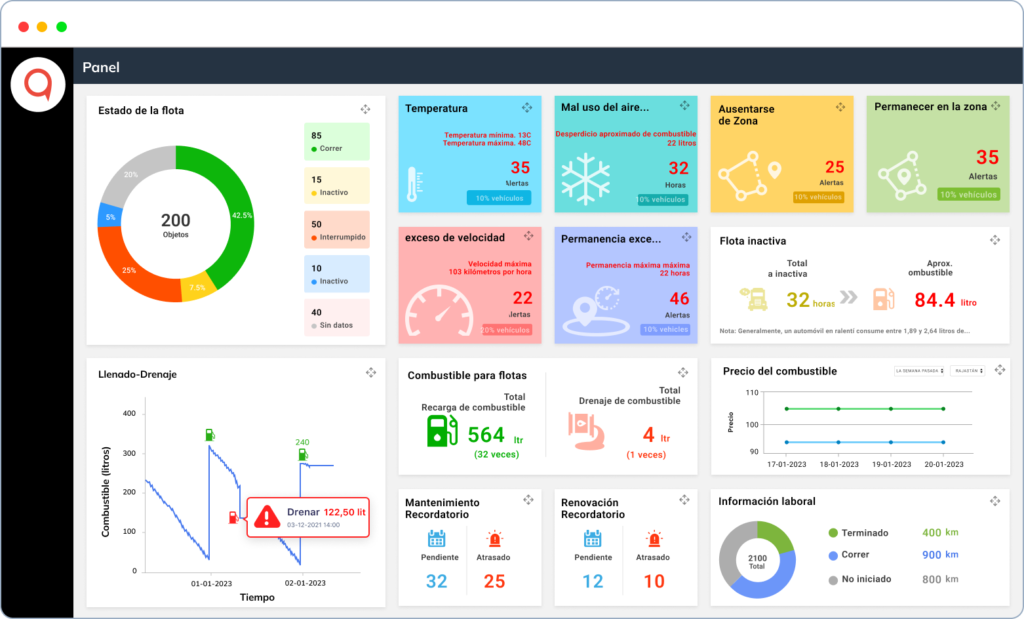Click the red alarm icon under Atrasado maintenance
Image resolution: width=1024 pixels, height=619 pixels.
click(x=494, y=536)
